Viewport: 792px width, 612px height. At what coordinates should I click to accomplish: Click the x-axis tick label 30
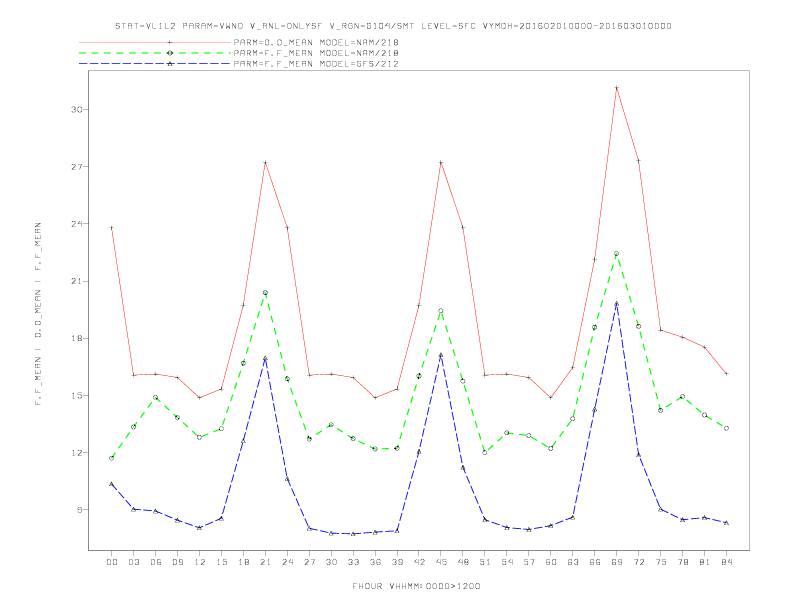coord(331,562)
